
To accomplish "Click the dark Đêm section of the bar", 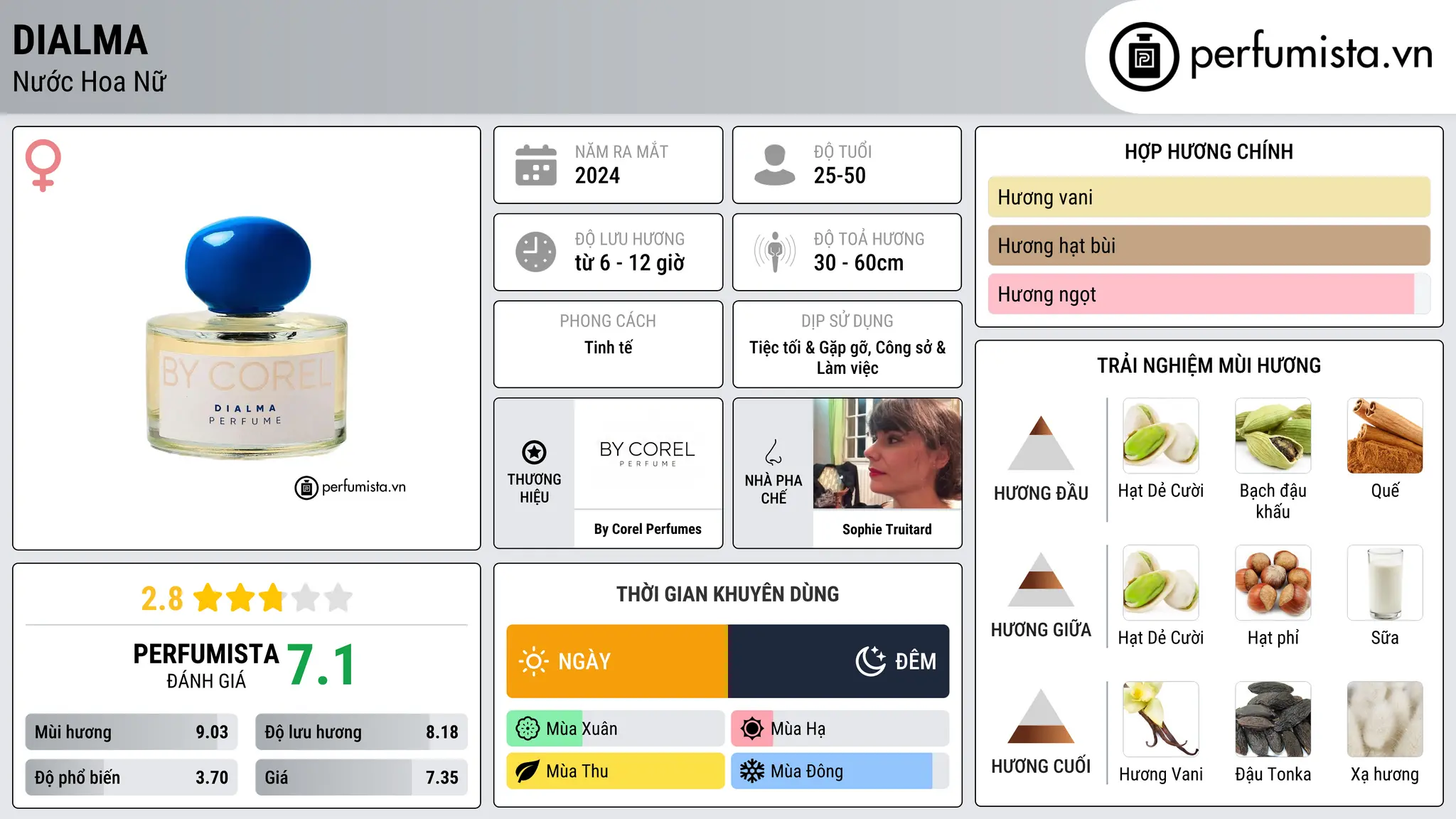I will [839, 661].
